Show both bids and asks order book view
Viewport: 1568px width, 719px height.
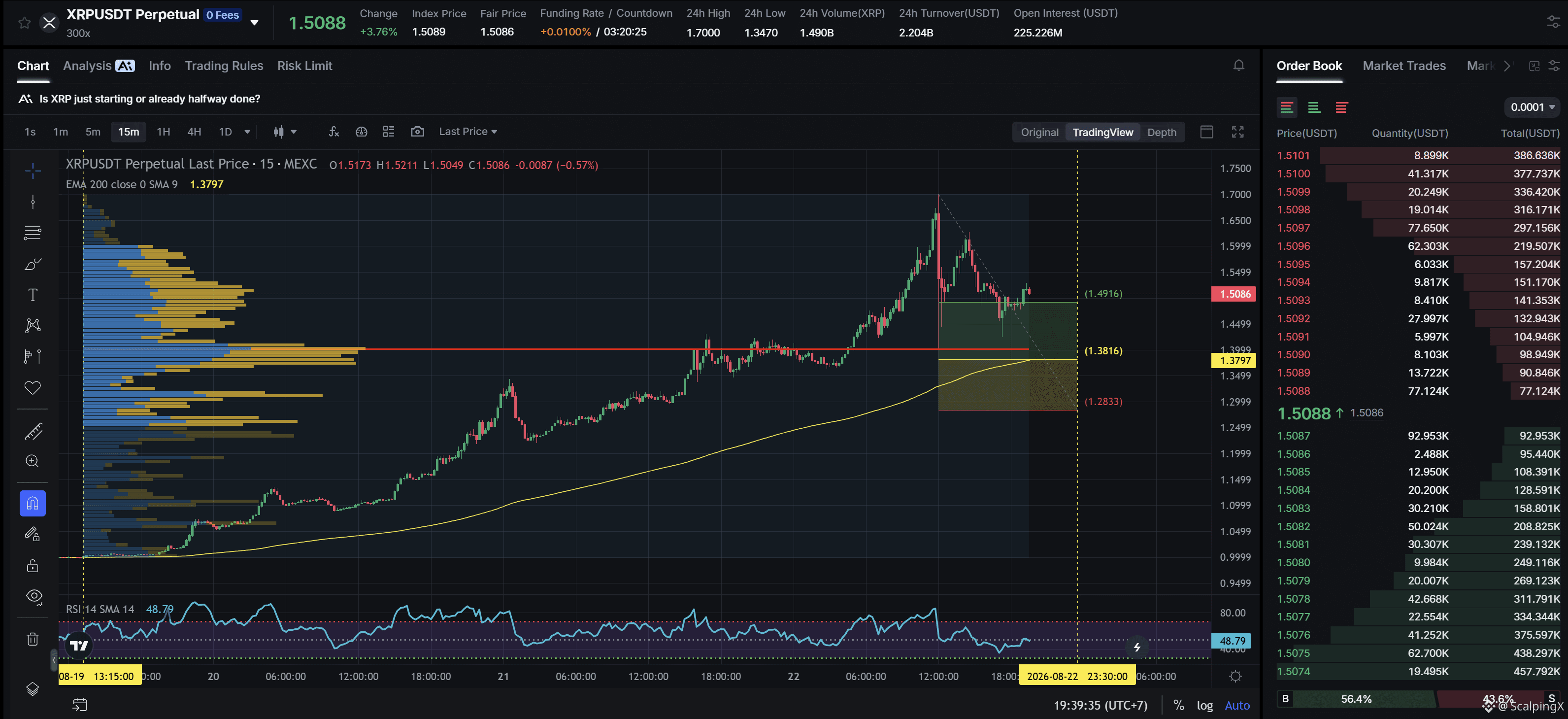click(1286, 107)
